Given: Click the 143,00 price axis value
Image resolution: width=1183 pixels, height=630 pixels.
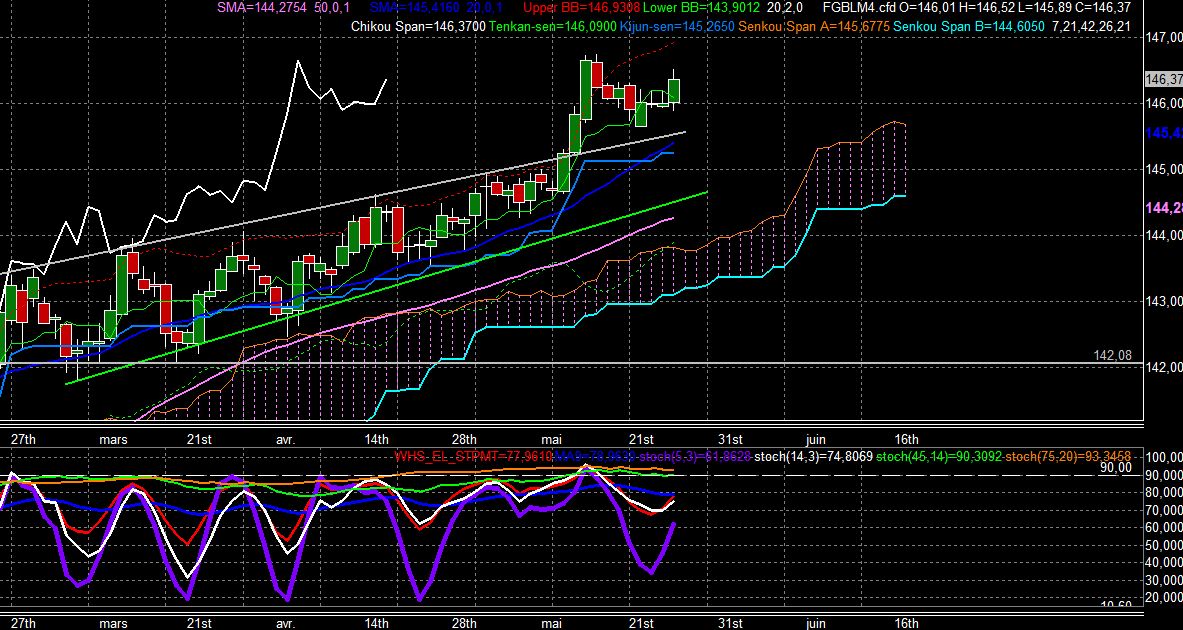Looking at the screenshot, I should (1164, 301).
